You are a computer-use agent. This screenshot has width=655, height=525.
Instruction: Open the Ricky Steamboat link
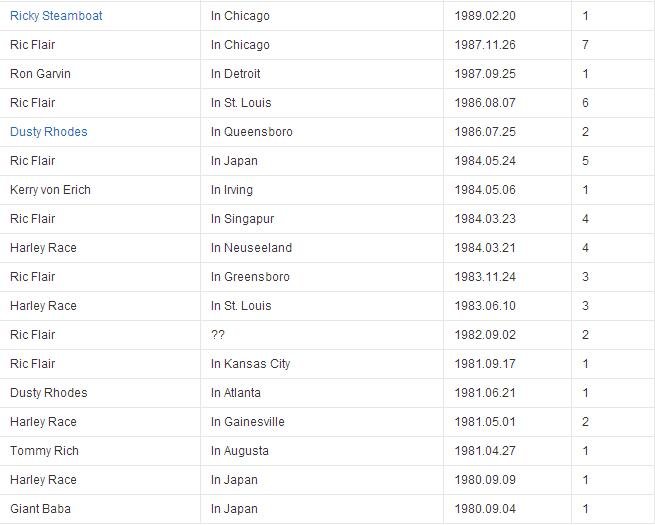click(x=56, y=16)
